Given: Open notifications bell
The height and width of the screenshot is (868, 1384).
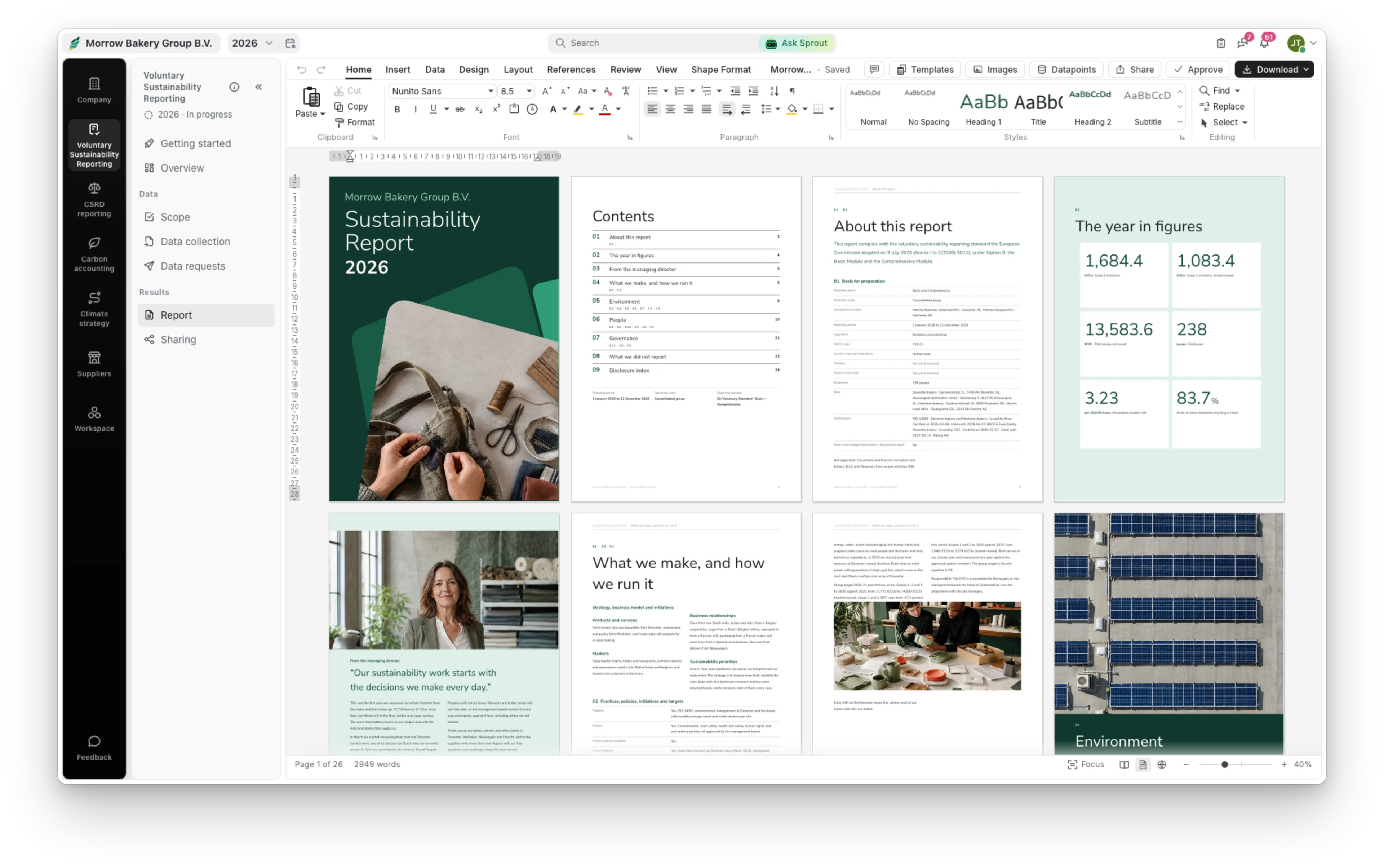Looking at the screenshot, I should tap(1264, 43).
